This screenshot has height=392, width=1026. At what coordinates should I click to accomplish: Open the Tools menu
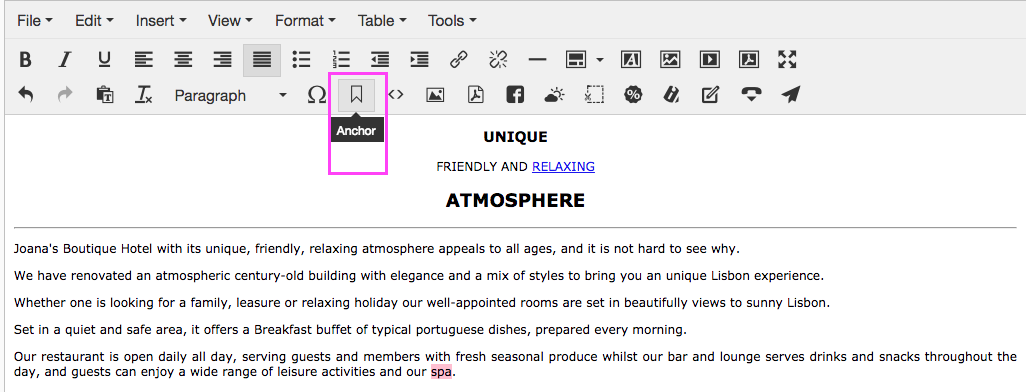pyautogui.click(x=452, y=21)
